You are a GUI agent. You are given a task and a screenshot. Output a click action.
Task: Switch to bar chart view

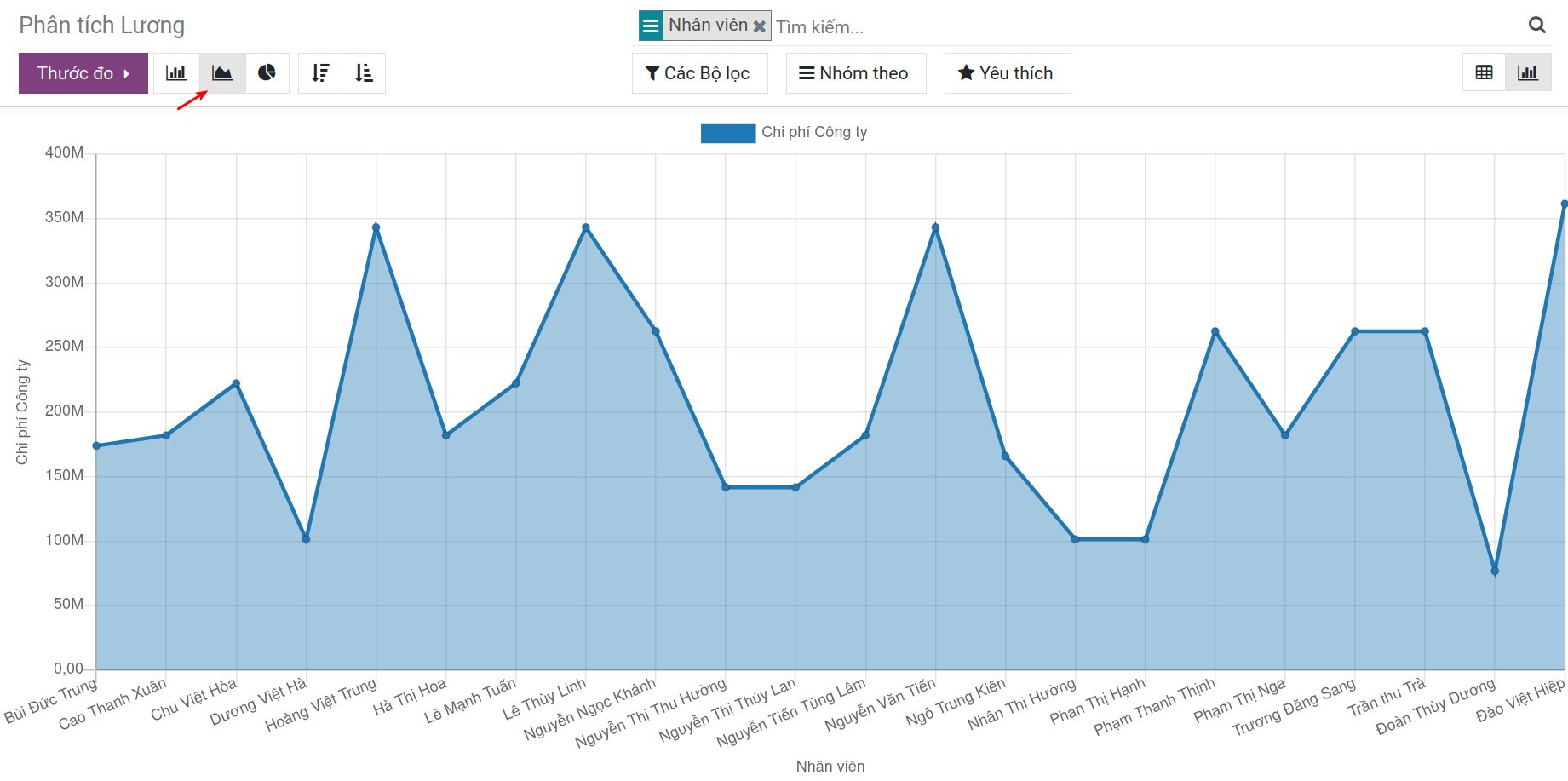pos(176,73)
